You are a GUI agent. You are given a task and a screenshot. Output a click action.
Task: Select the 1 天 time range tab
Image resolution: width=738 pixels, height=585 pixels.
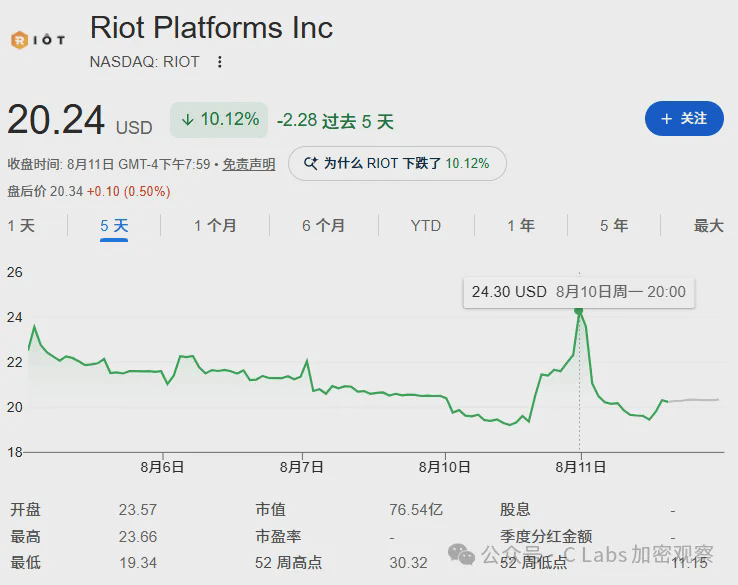point(21,226)
